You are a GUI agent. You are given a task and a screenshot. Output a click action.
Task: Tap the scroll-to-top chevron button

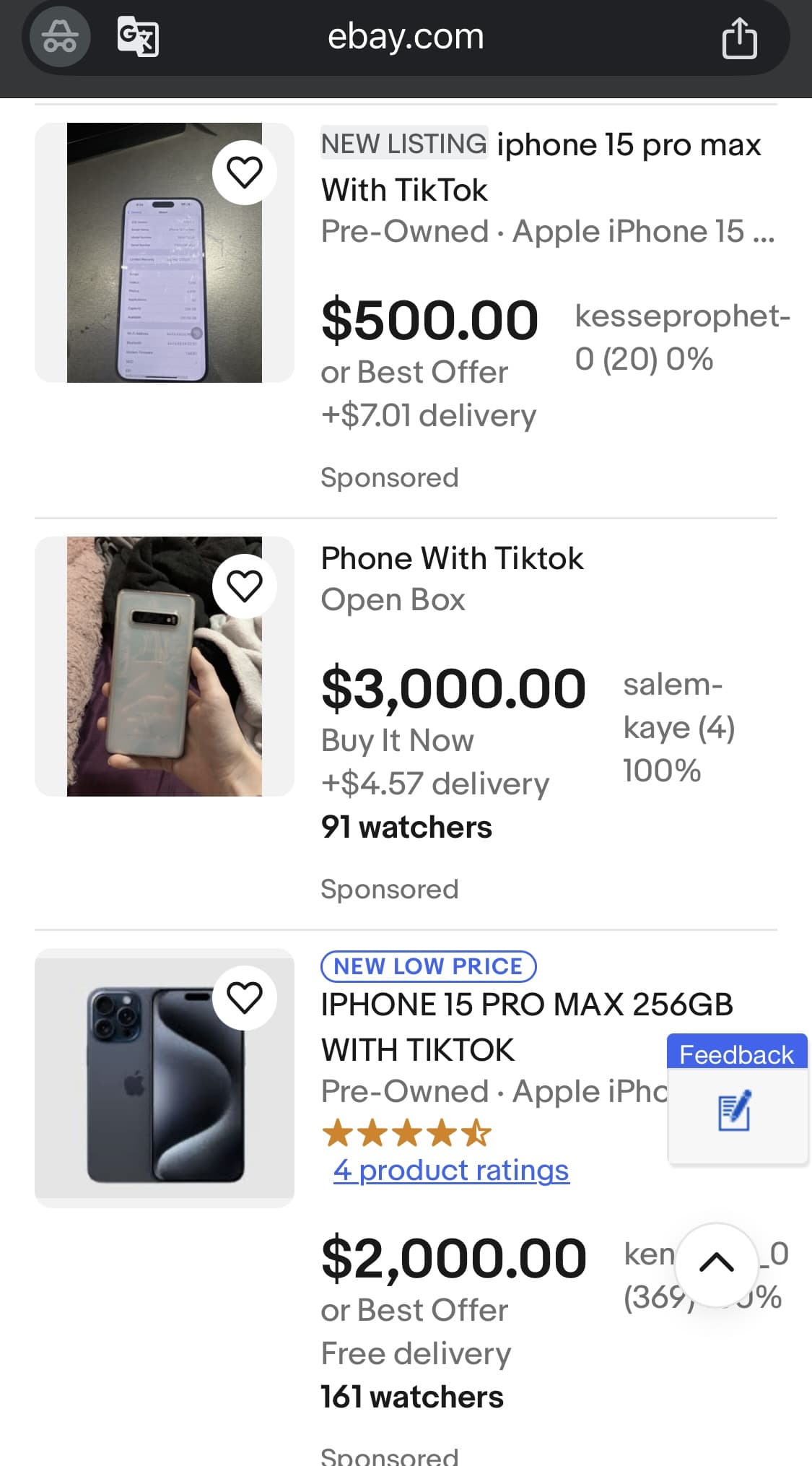(x=717, y=1264)
